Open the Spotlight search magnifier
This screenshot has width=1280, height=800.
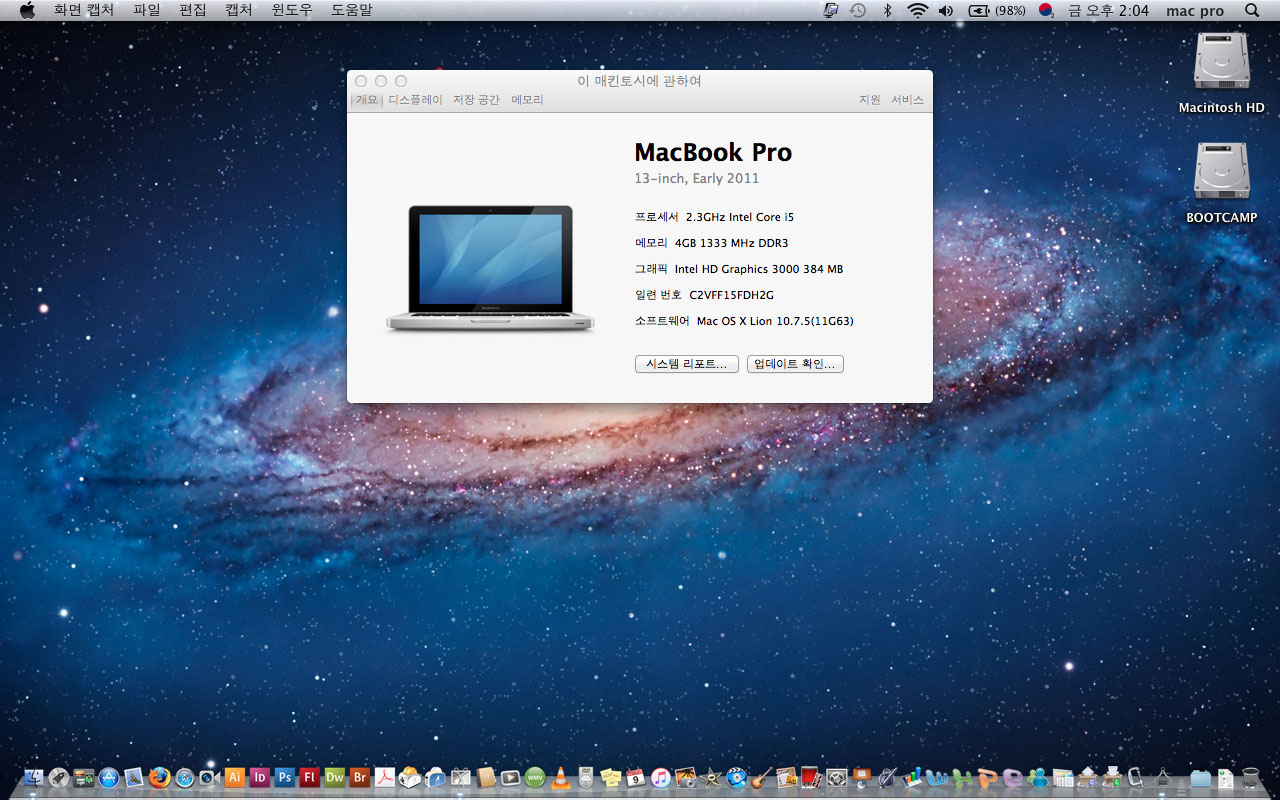pyautogui.click(x=1252, y=10)
